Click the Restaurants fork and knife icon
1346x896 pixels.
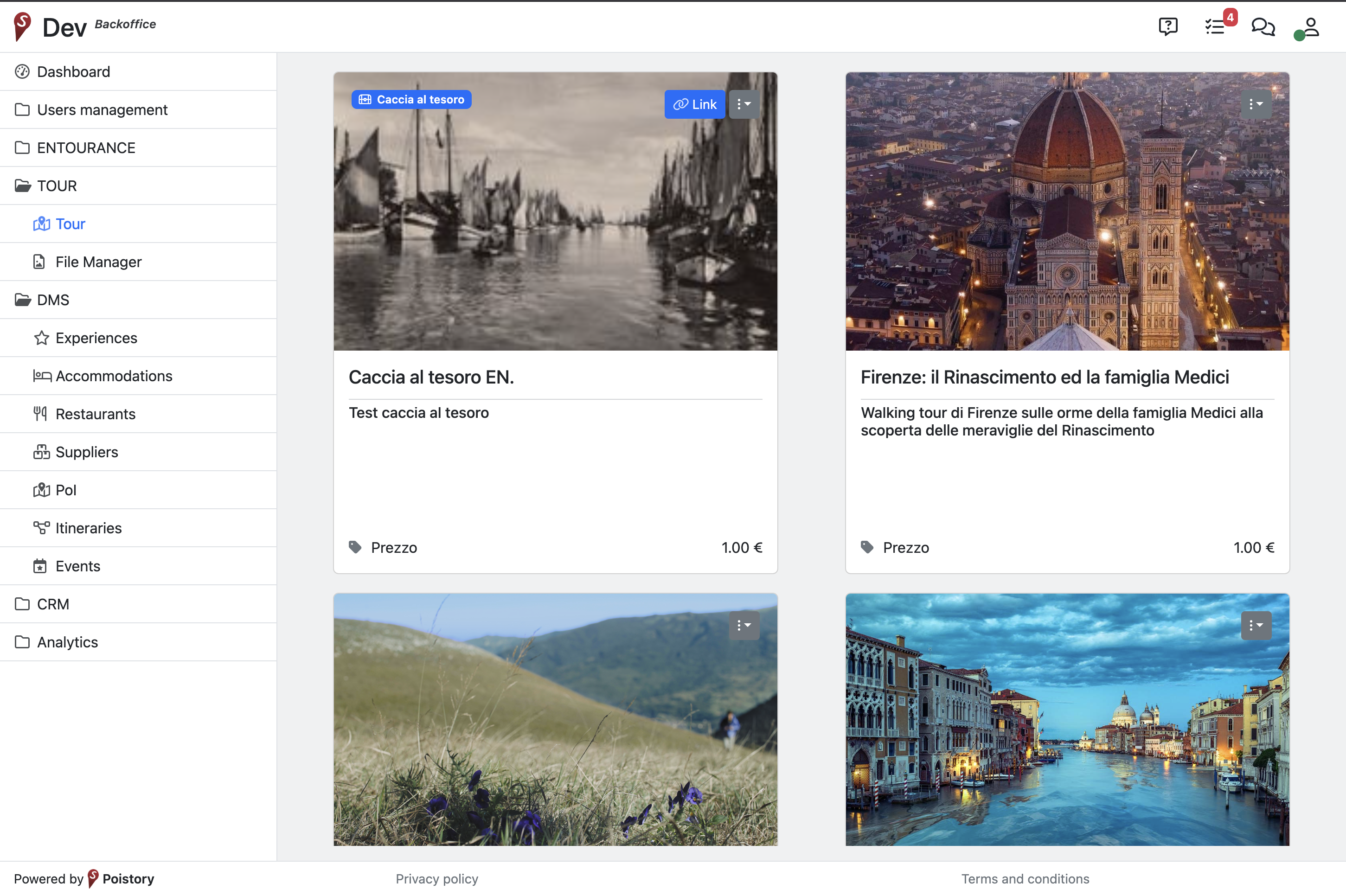[40, 414]
